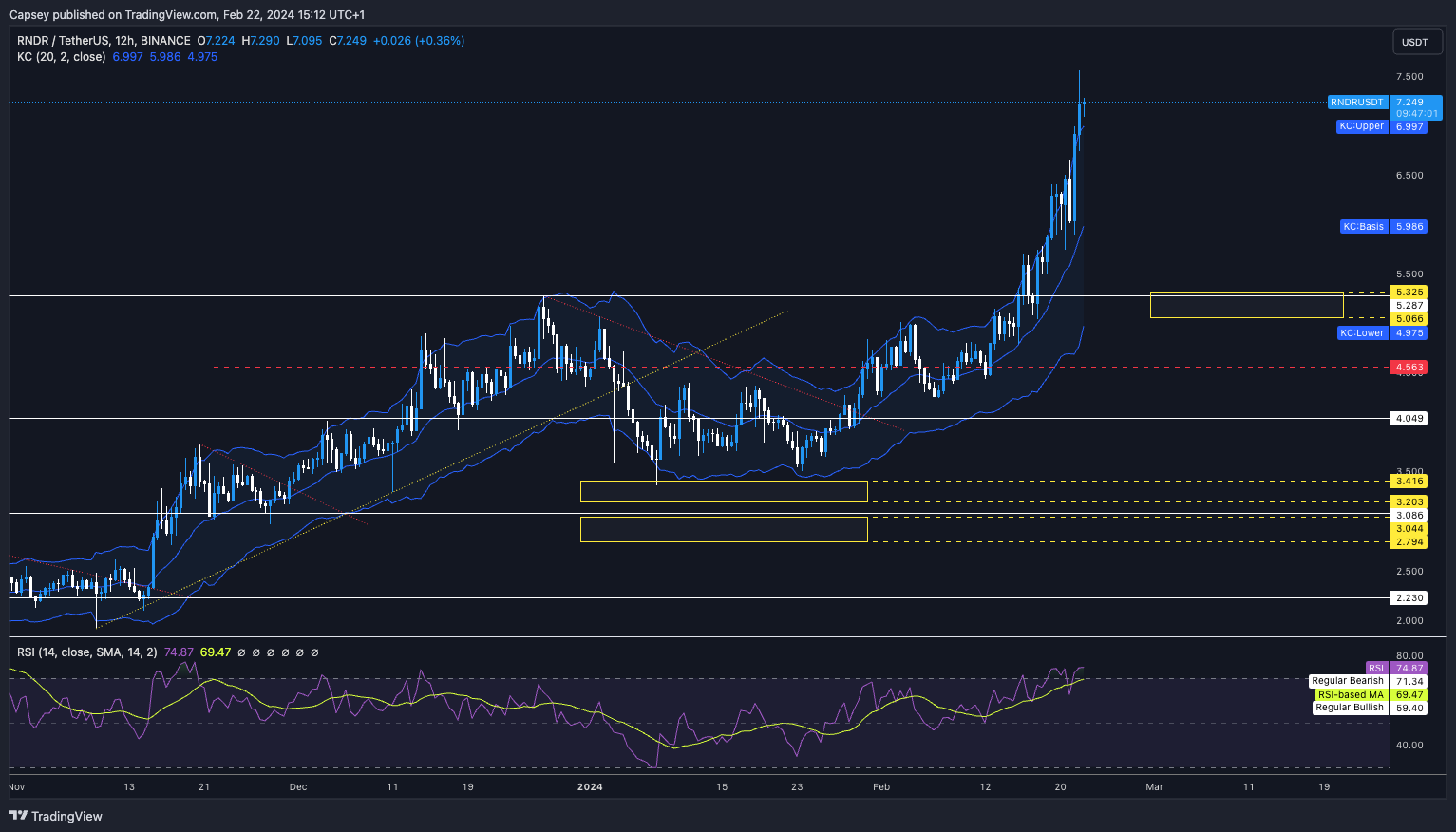The height and width of the screenshot is (832, 1456).
Task: Click the KC:Lower indicator label
Action: (1361, 333)
